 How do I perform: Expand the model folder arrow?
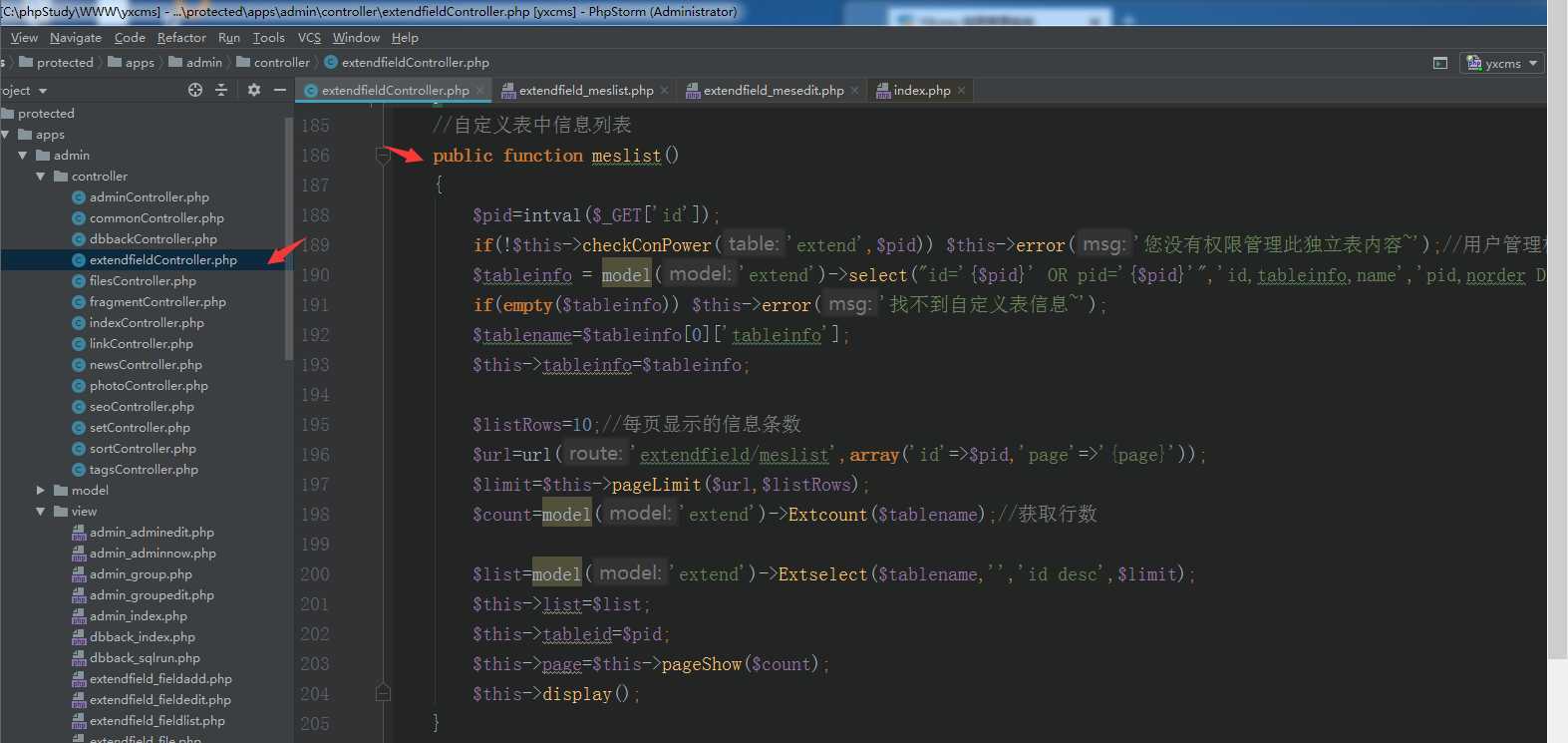41,491
